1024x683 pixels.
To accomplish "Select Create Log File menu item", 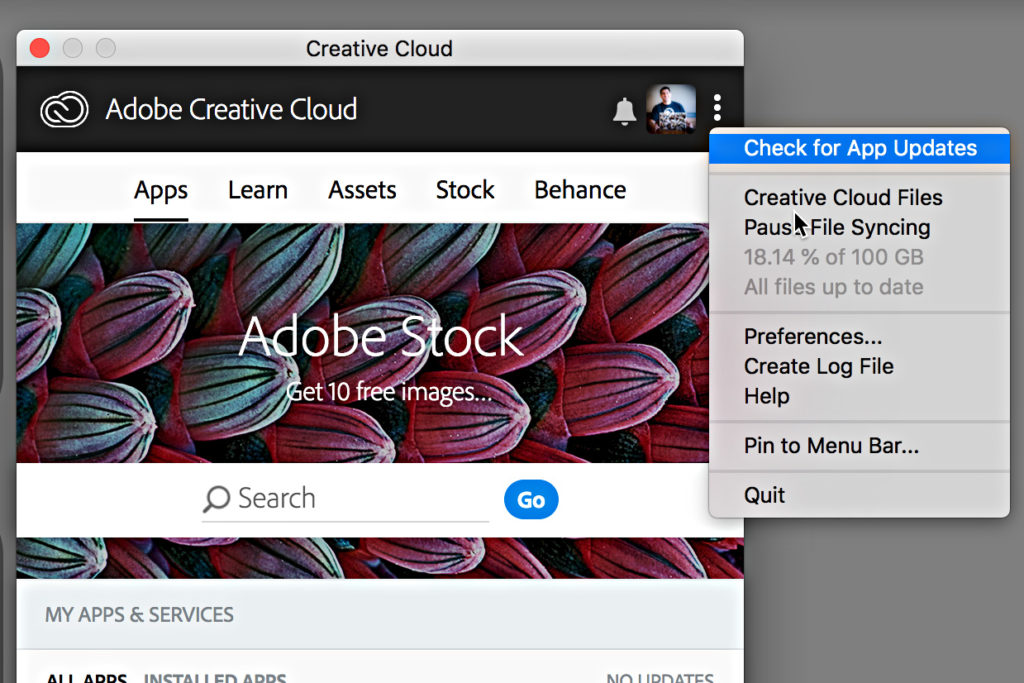I will [818, 367].
